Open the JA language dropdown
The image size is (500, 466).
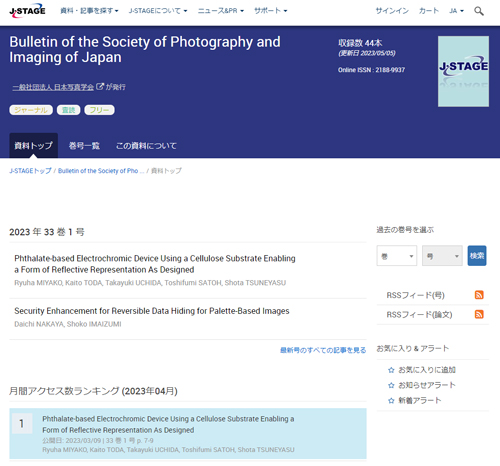[456, 11]
